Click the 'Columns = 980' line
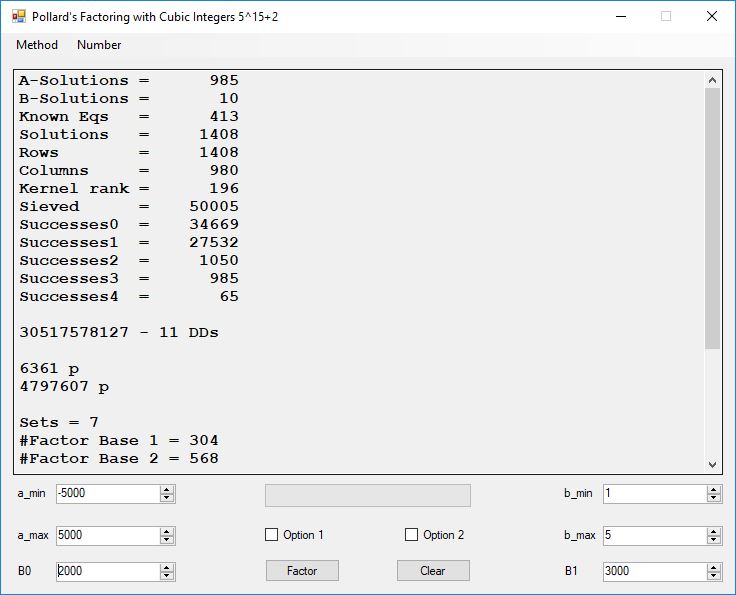736x595 pixels. [129, 170]
